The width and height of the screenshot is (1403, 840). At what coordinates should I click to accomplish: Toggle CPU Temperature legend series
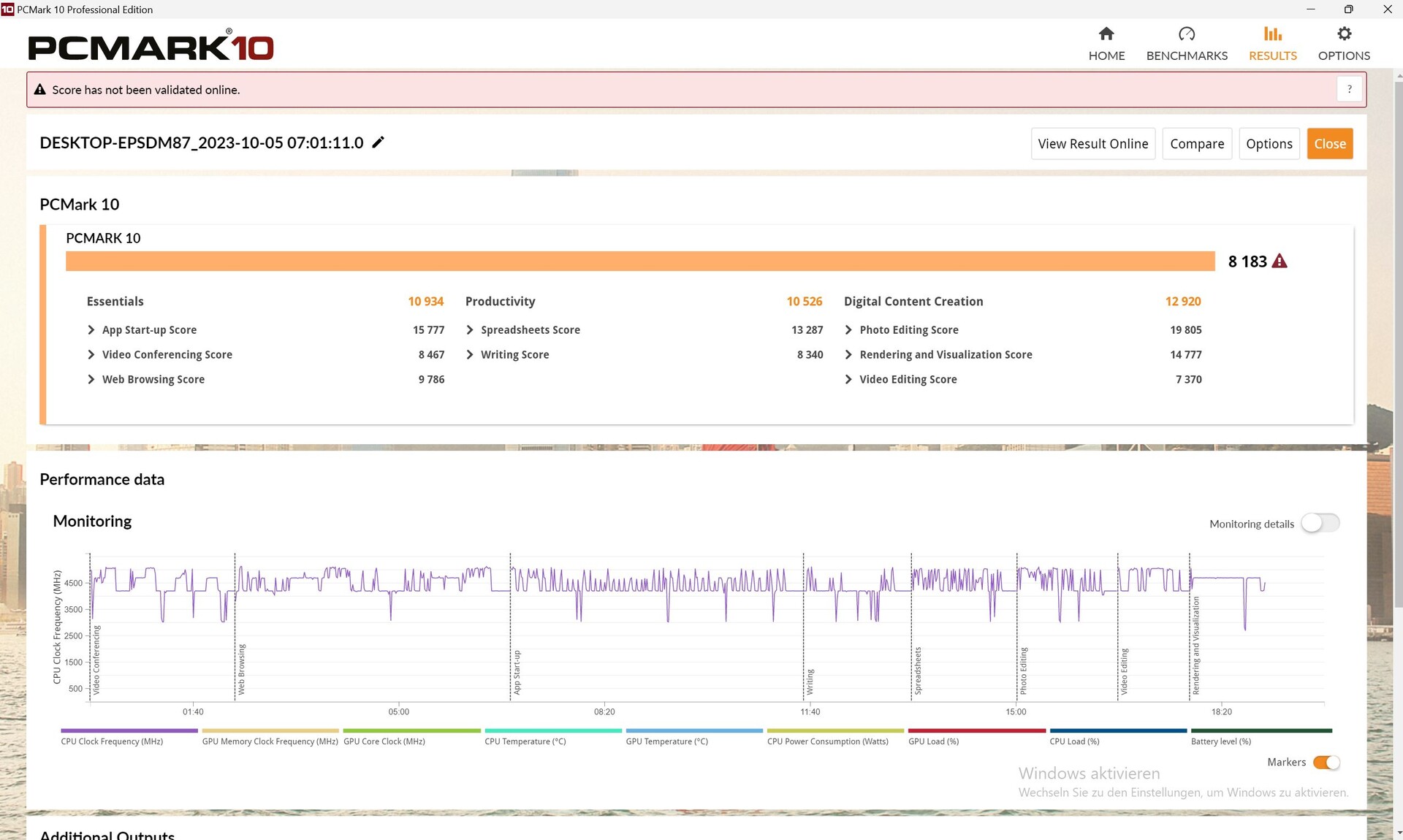[525, 741]
